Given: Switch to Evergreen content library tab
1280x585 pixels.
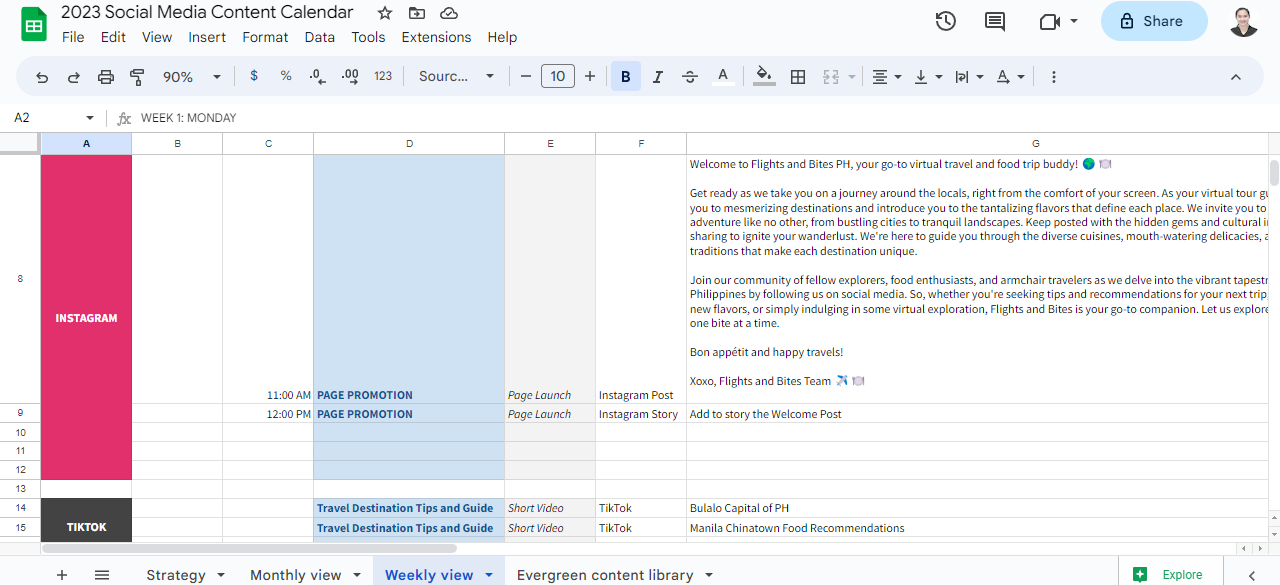Looking at the screenshot, I should [605, 575].
